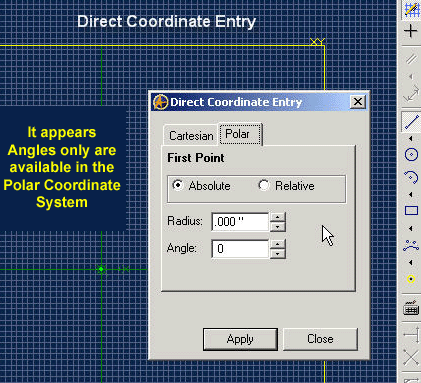Select the Circle sketch tool

tap(411, 155)
